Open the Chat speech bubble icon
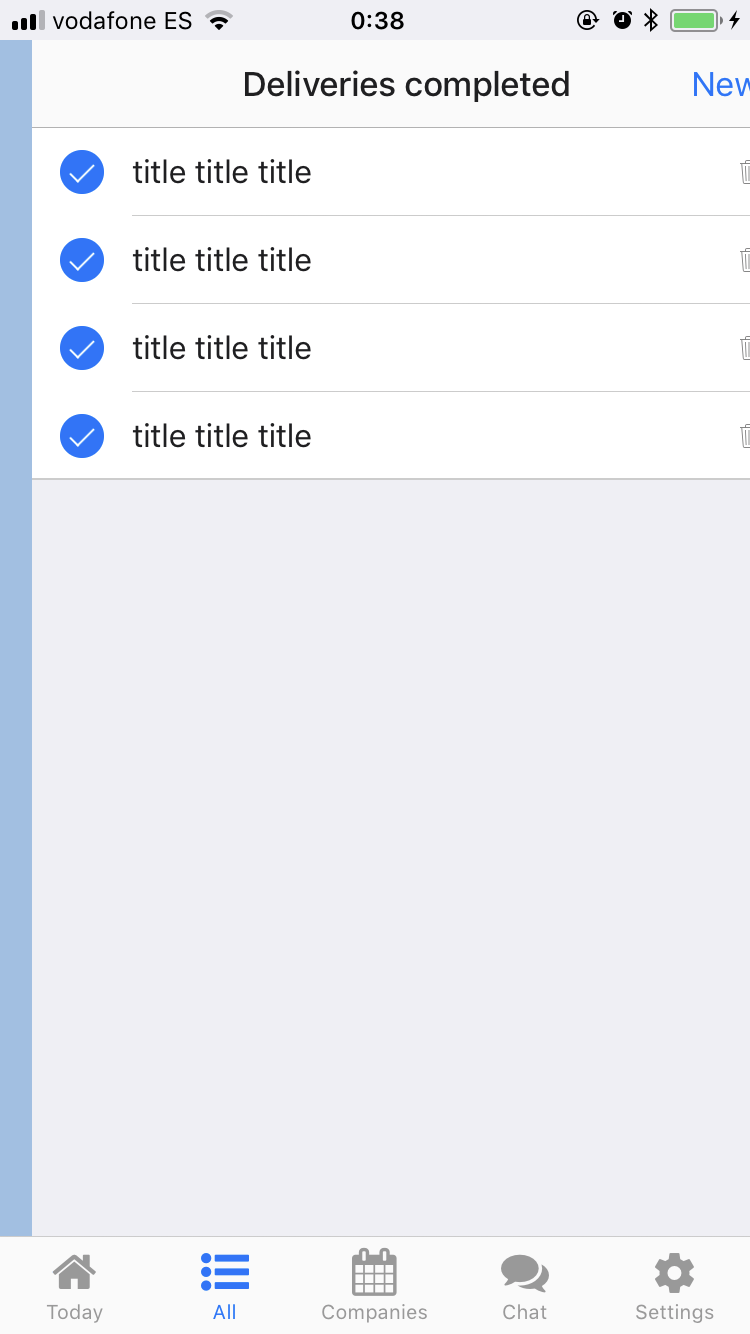750x1334 pixels. click(524, 1271)
